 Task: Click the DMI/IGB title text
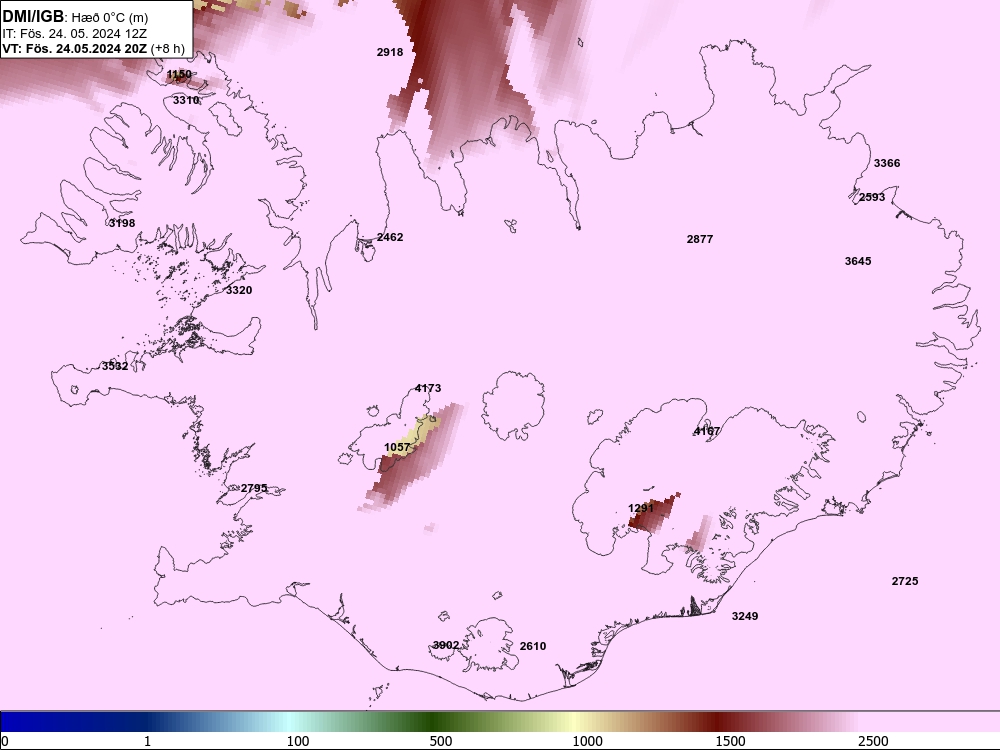coord(33,16)
